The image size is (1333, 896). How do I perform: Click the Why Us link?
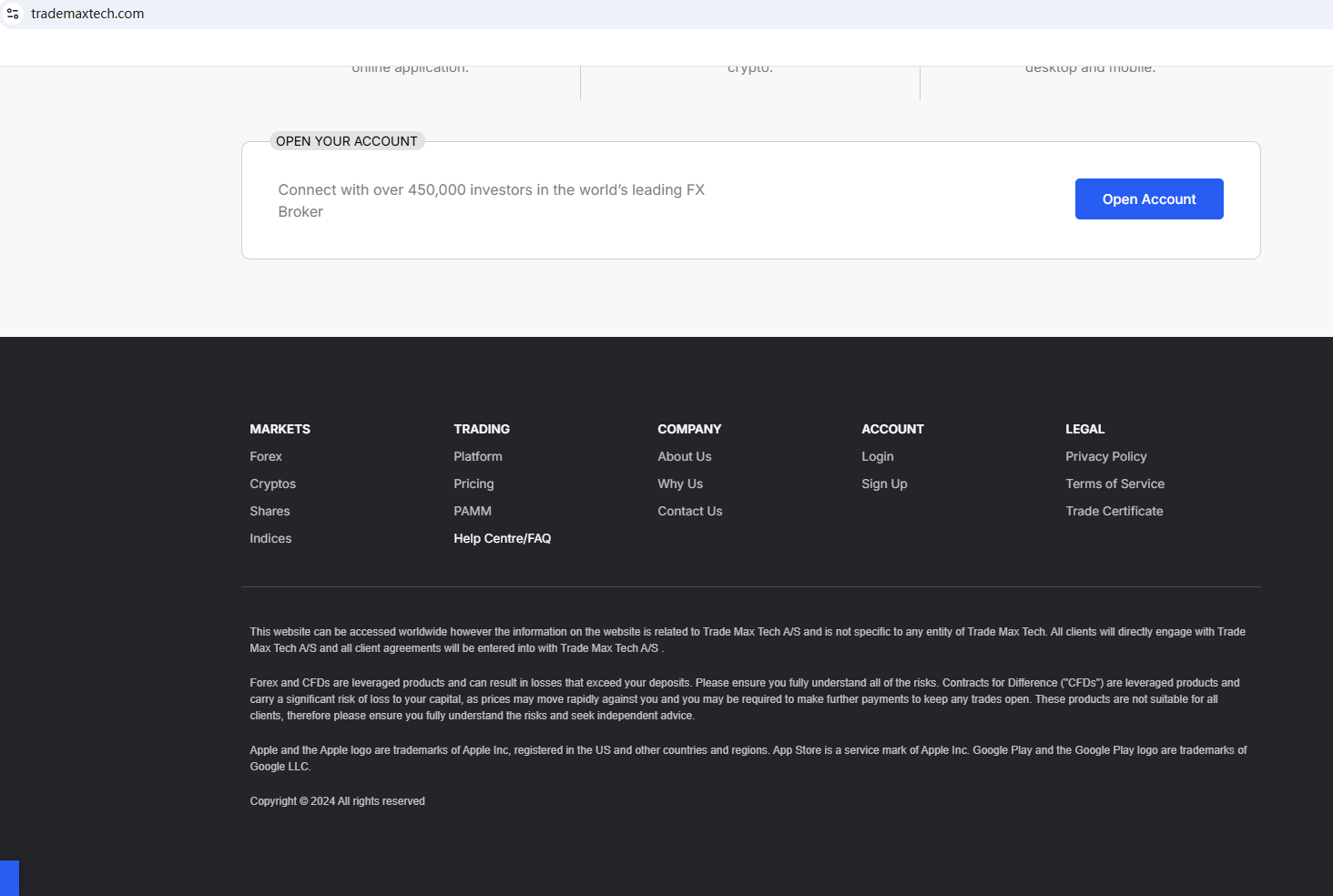tap(679, 484)
